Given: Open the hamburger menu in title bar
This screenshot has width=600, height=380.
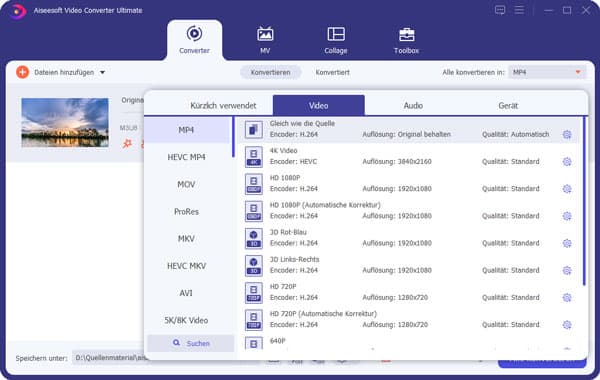Looking at the screenshot, I should pos(519,10).
